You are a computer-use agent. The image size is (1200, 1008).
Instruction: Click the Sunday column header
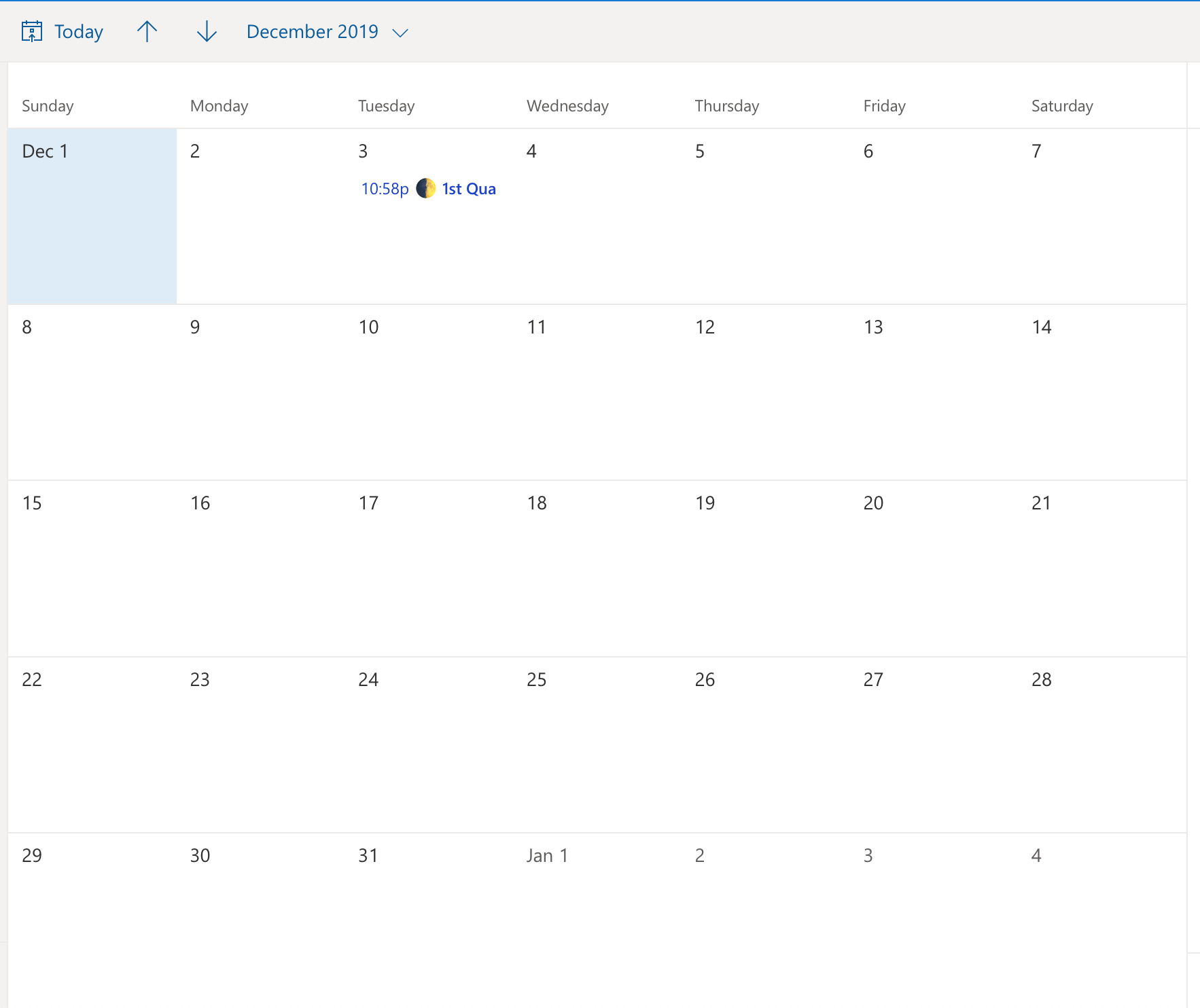click(x=48, y=106)
